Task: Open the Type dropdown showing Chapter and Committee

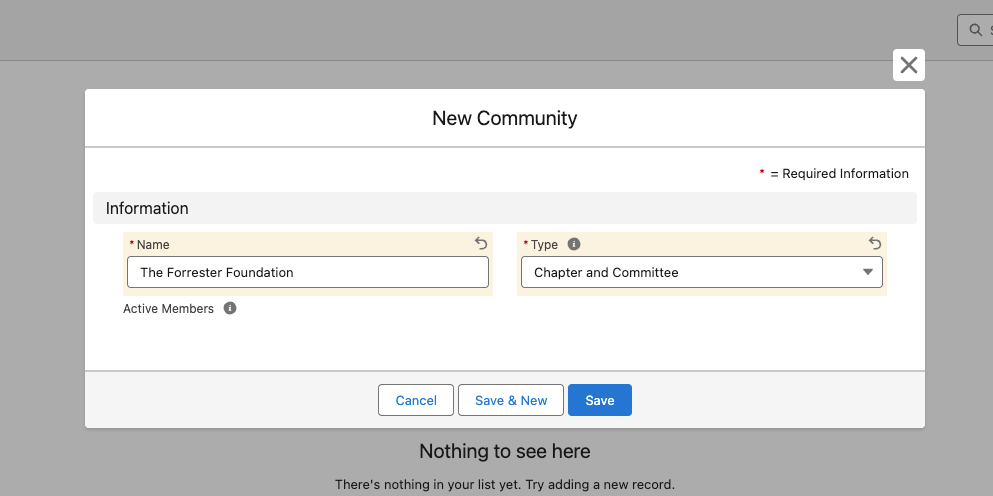Action: tap(702, 272)
